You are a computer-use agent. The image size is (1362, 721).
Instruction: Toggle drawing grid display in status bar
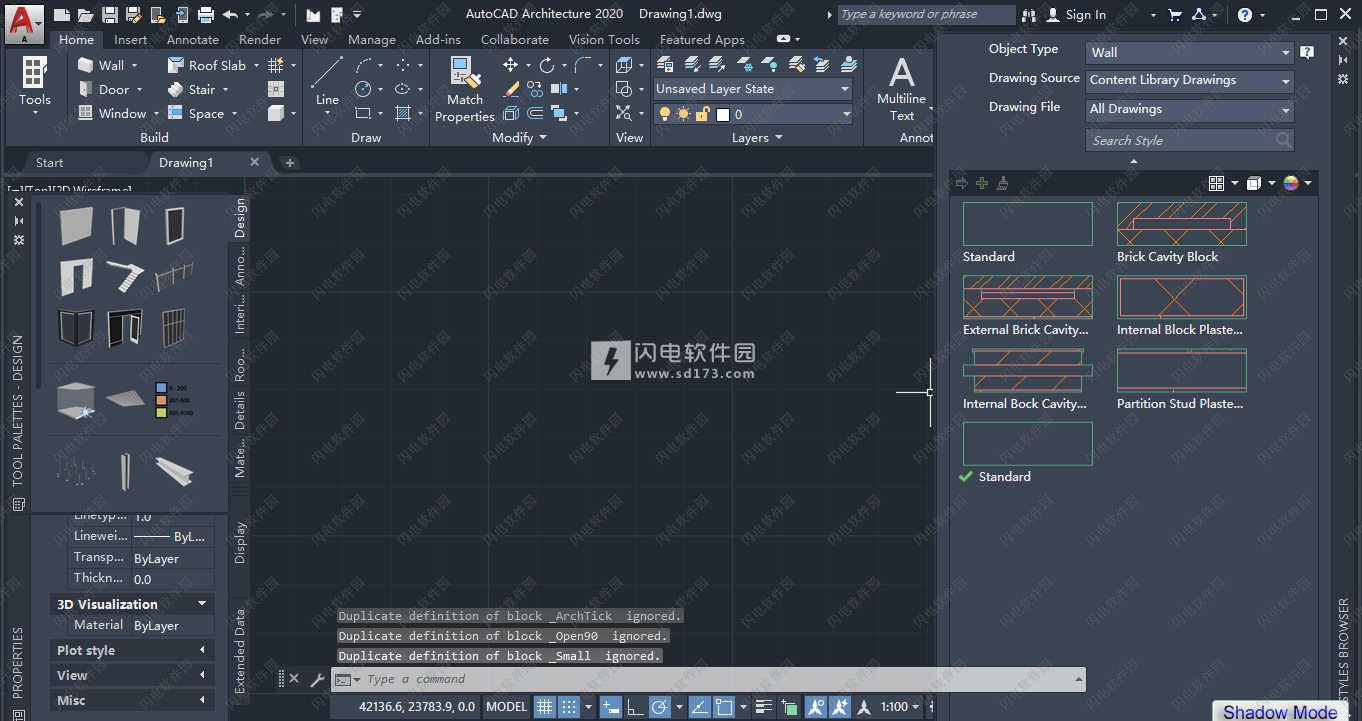point(545,707)
